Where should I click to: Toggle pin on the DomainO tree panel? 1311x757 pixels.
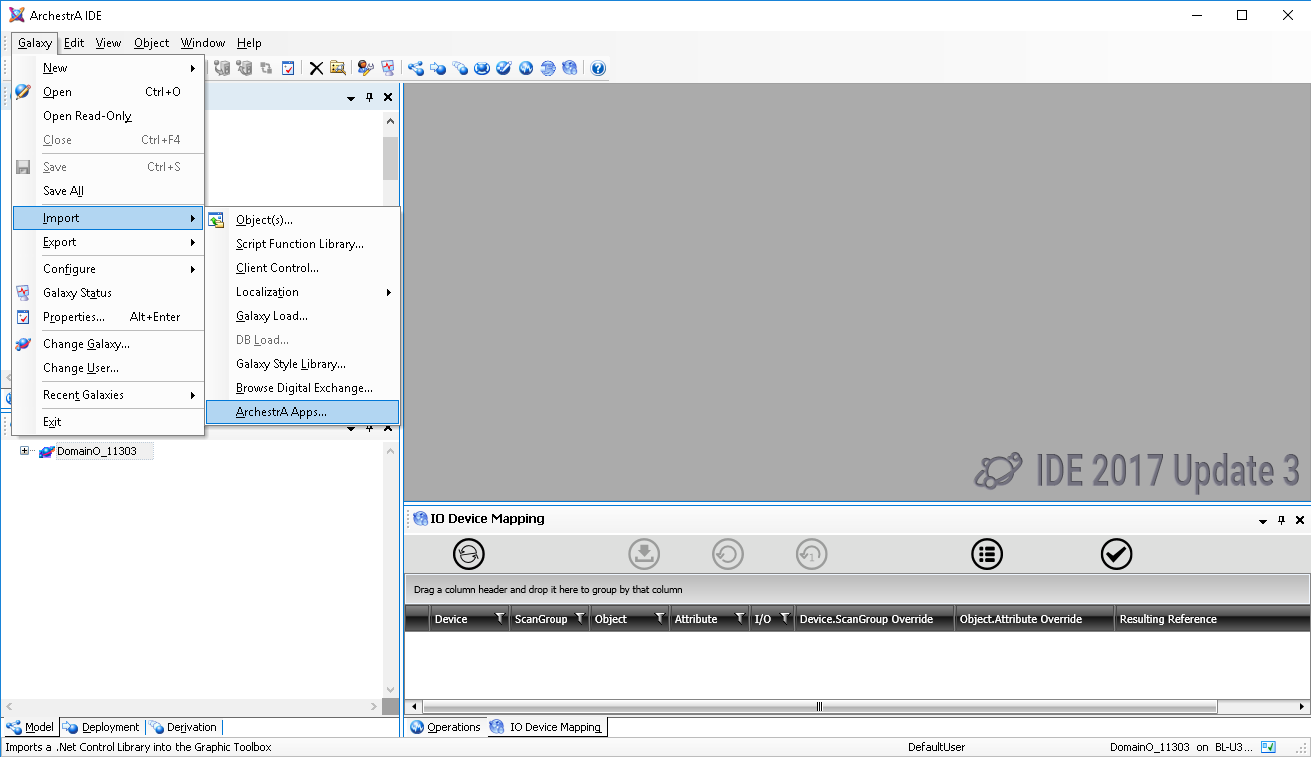pos(369,429)
